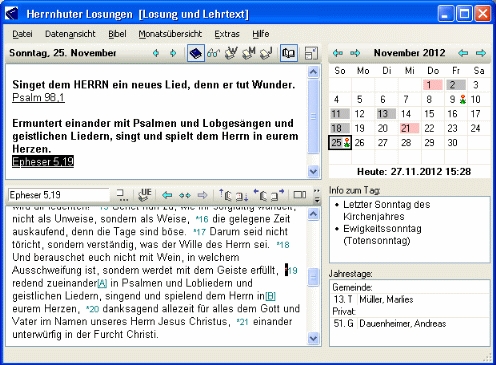The width and height of the screenshot is (496, 365).
Task: Click 'Heute: 27.11.2012 15:28' line
Action: click(414, 172)
